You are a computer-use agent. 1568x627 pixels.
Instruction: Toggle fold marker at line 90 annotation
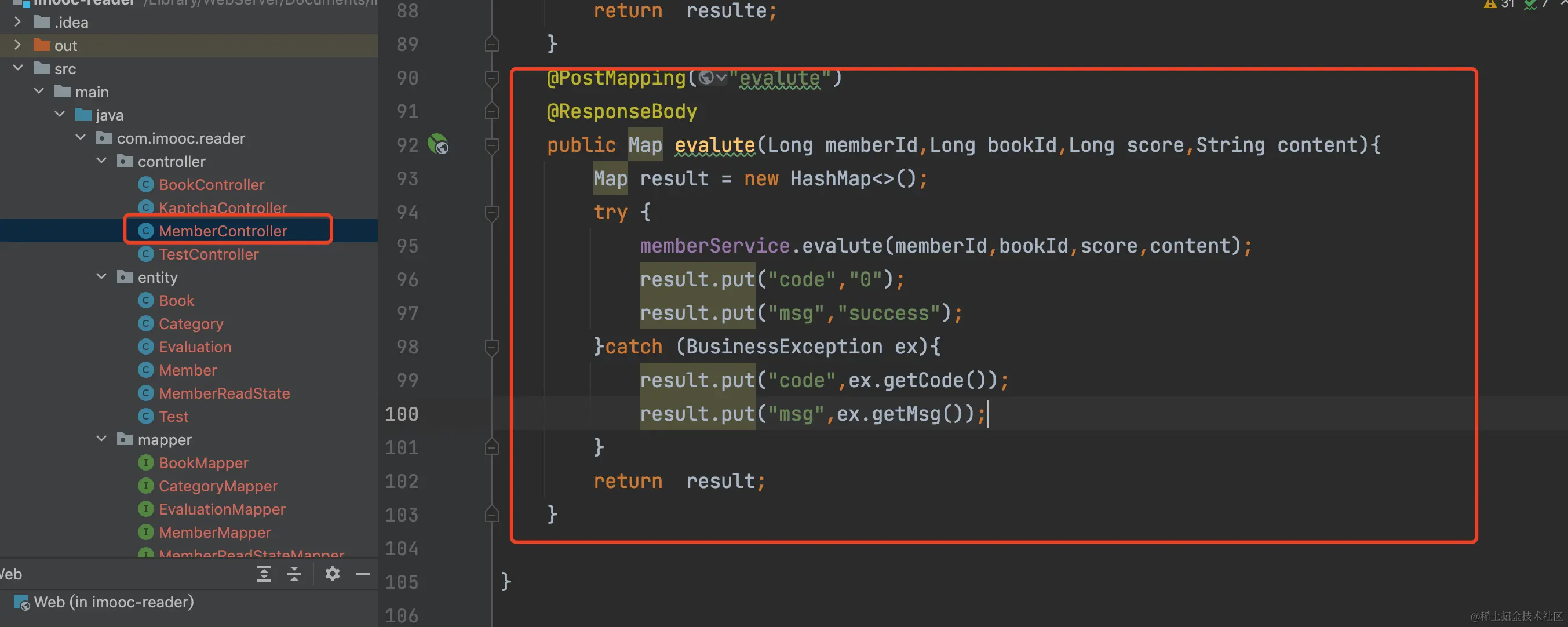pos(492,78)
